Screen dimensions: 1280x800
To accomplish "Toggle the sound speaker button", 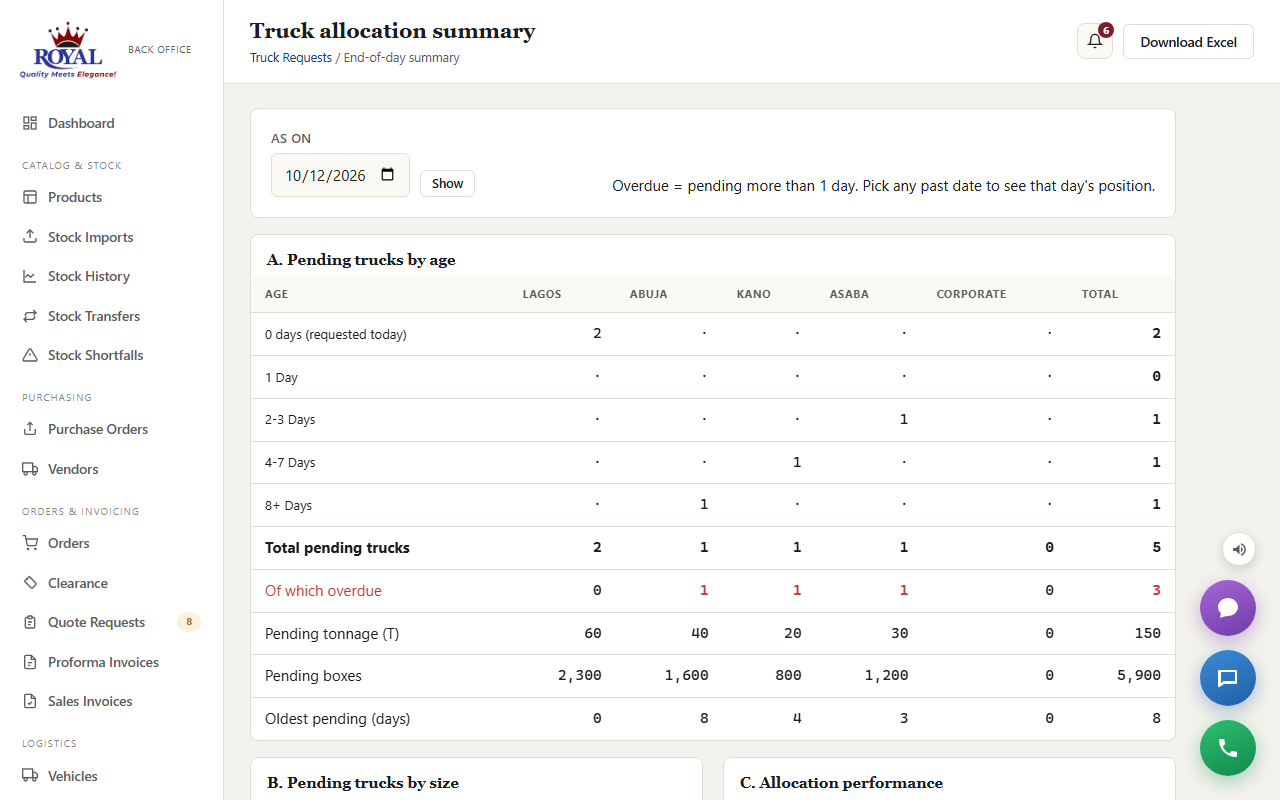I will point(1239,549).
